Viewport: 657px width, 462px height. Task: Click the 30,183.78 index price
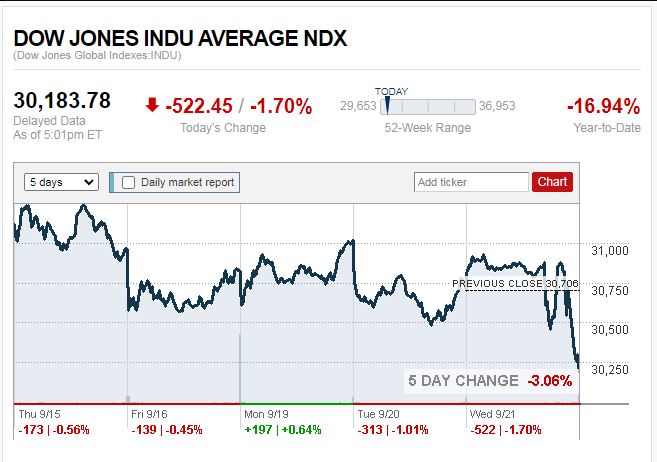62,101
